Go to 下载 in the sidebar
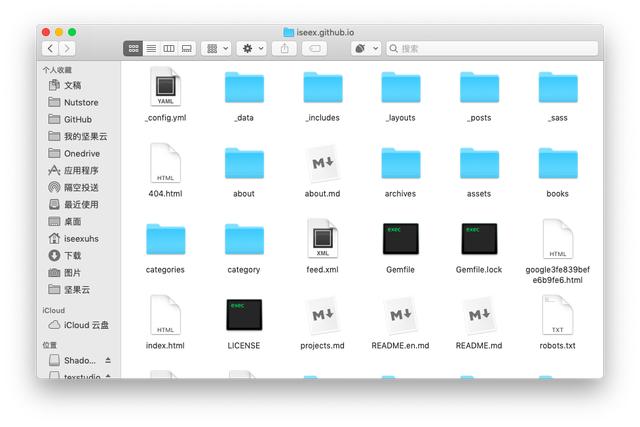 click(x=72, y=255)
